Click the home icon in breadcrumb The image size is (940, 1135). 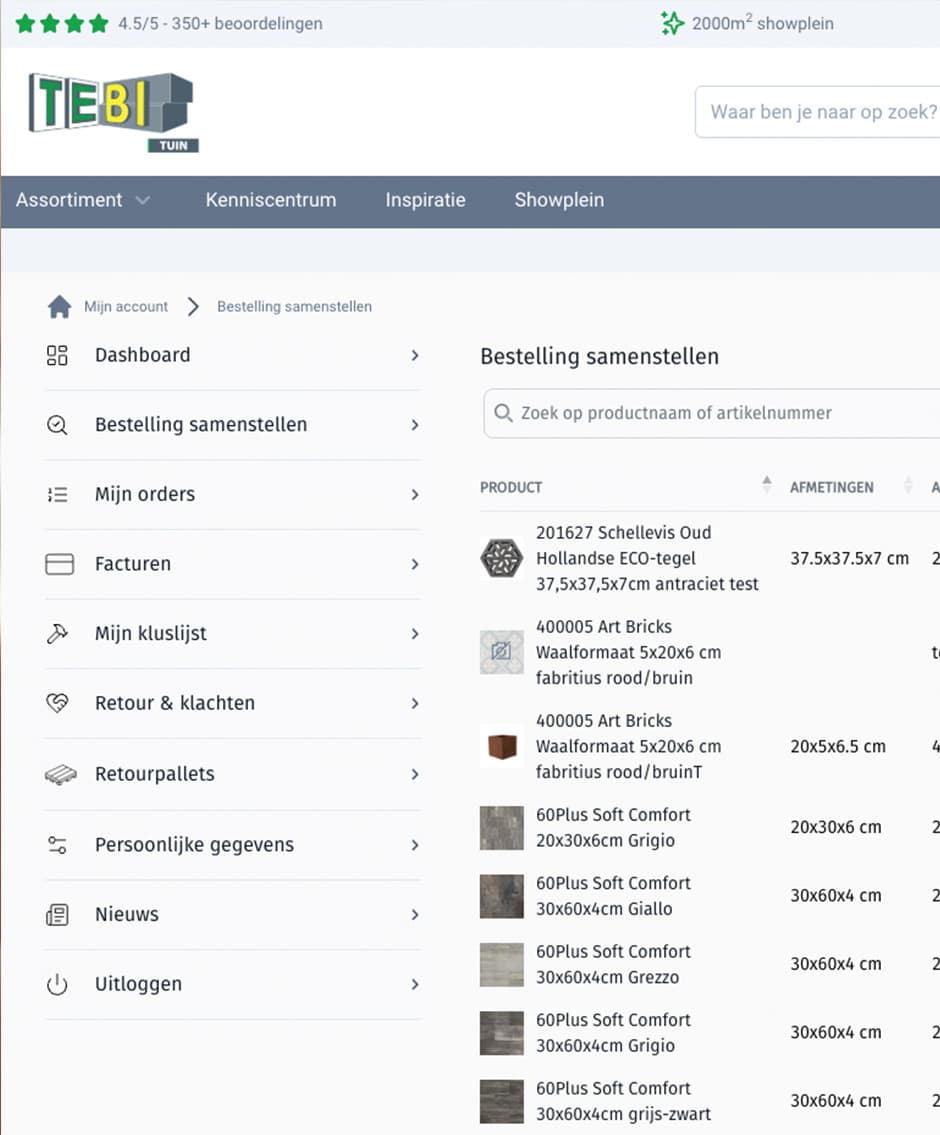59,307
